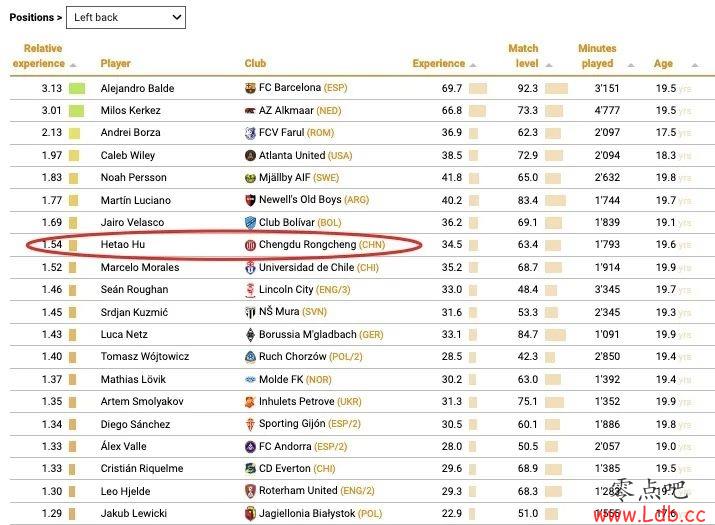Click the AZ Alkmaar club logo
The image size is (715, 525).
click(250, 110)
